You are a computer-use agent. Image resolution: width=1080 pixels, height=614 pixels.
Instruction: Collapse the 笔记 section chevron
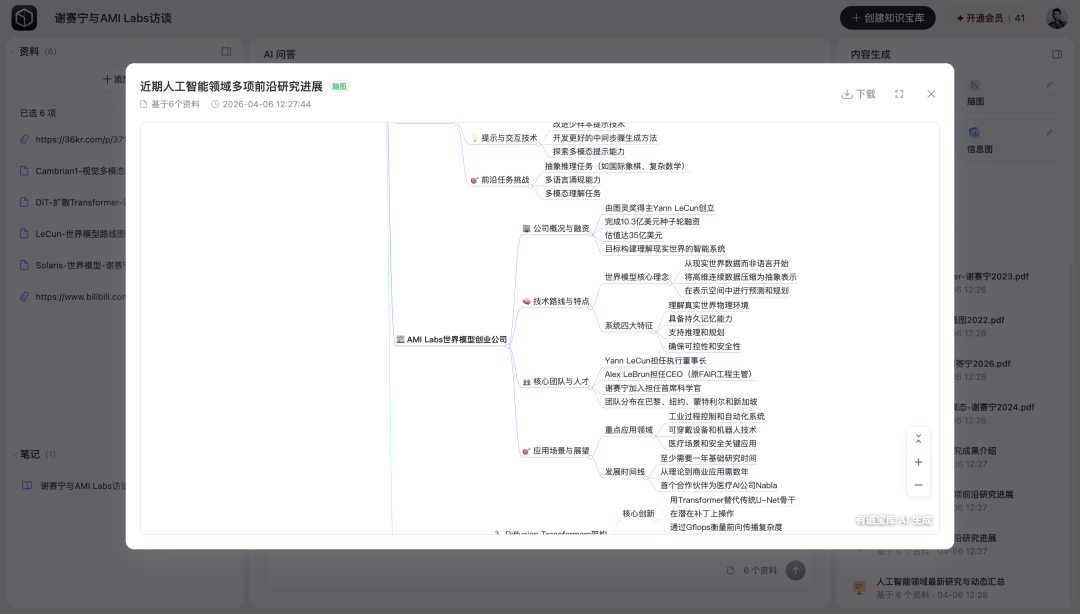click(x=14, y=455)
